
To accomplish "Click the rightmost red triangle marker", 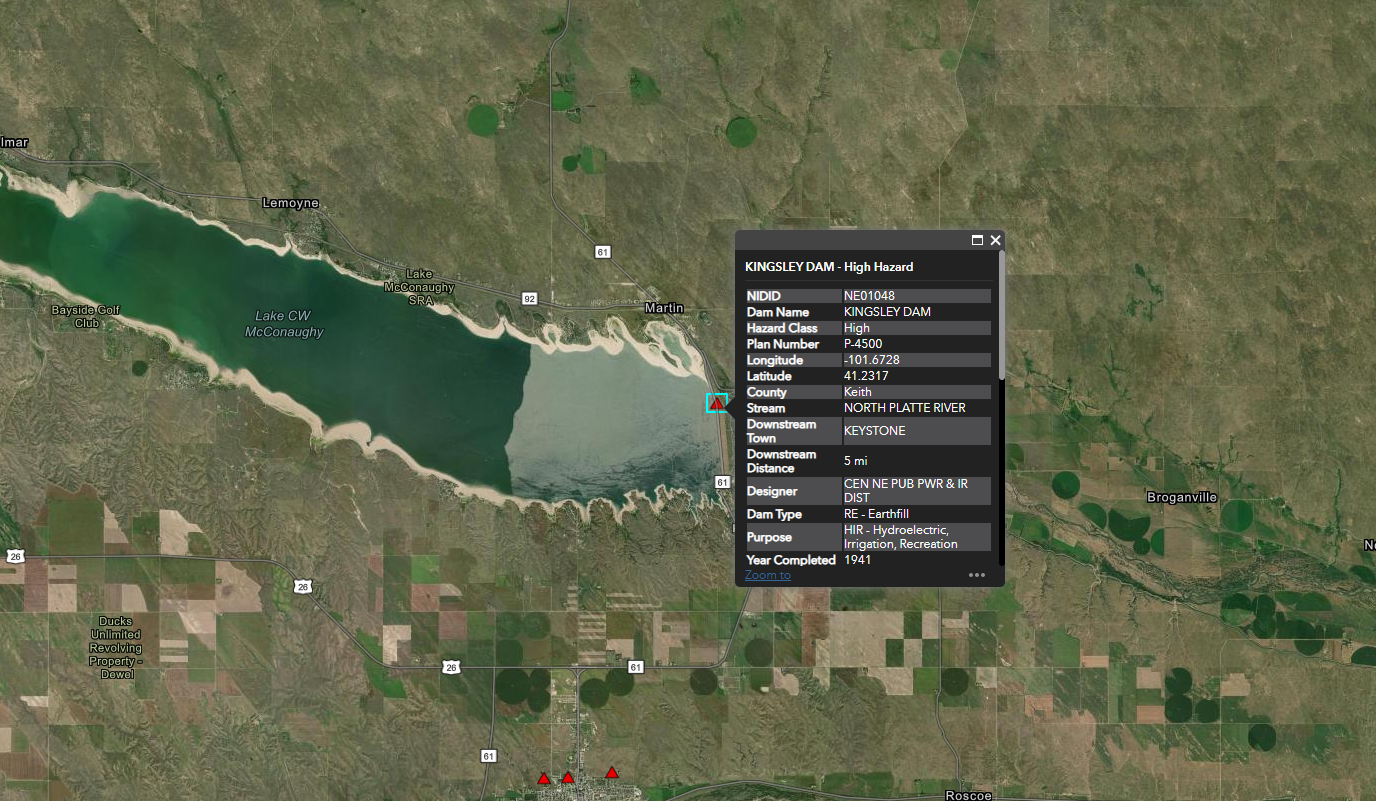I will 611,772.
